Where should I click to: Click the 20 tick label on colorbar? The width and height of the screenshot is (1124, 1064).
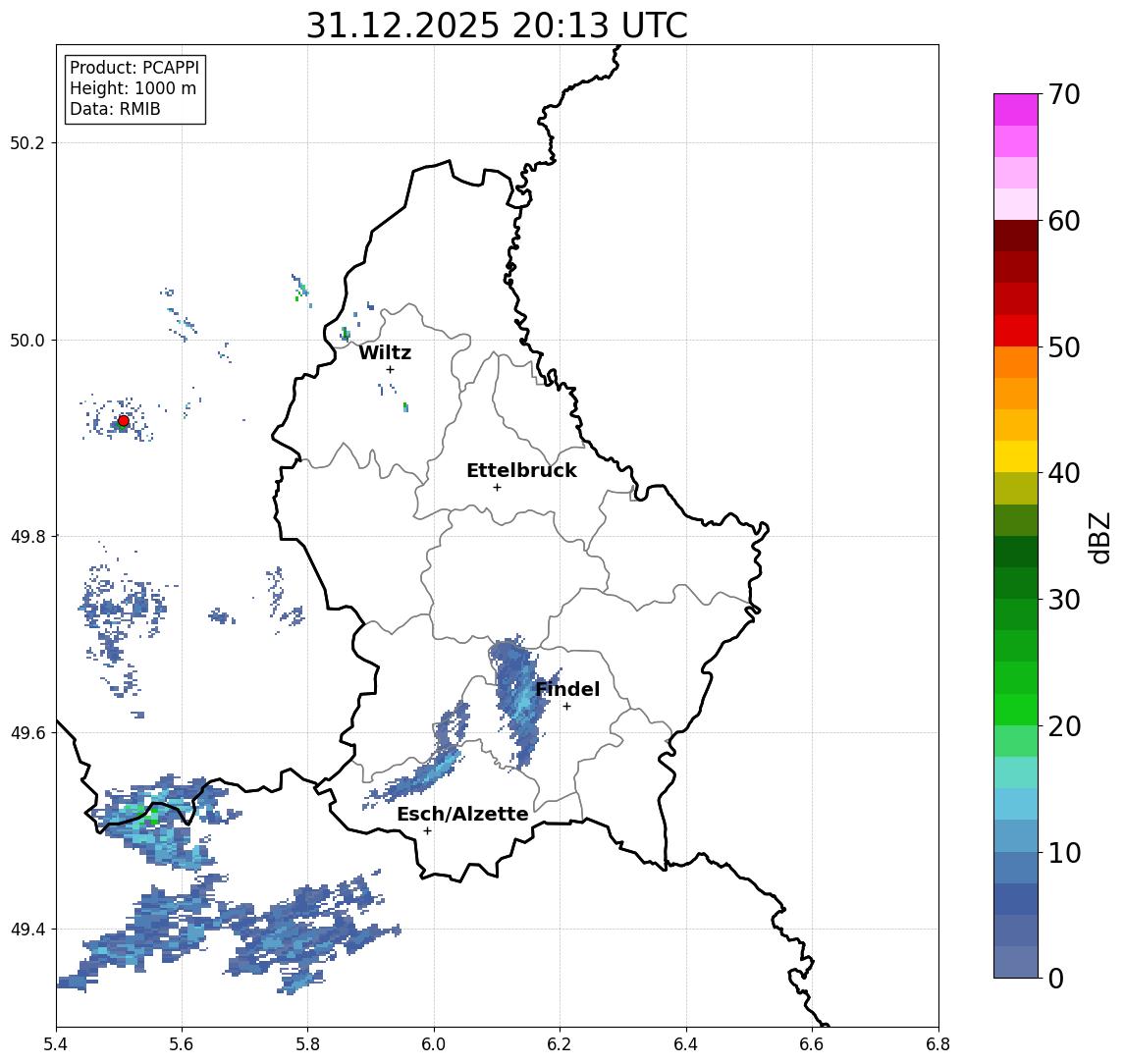[x=1064, y=726]
